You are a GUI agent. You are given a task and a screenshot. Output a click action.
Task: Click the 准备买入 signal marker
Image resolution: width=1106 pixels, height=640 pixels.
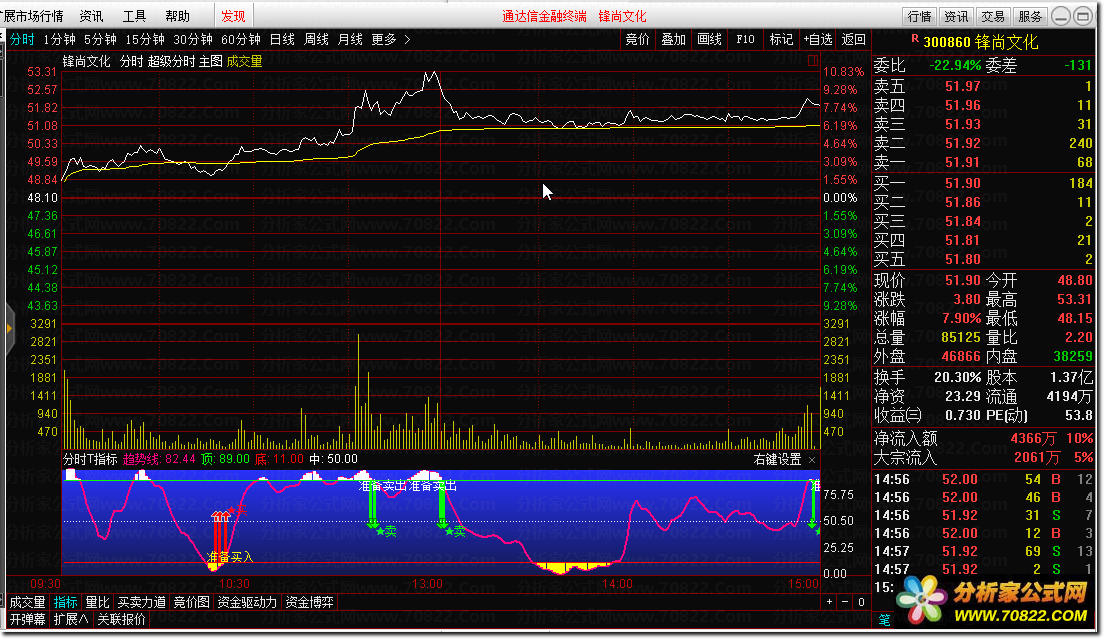(x=229, y=557)
